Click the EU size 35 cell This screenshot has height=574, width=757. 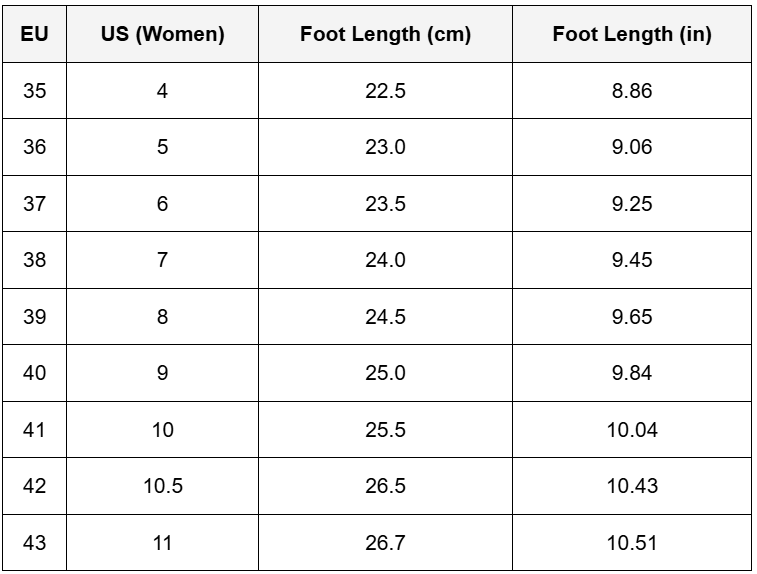pyautogui.click(x=34, y=91)
